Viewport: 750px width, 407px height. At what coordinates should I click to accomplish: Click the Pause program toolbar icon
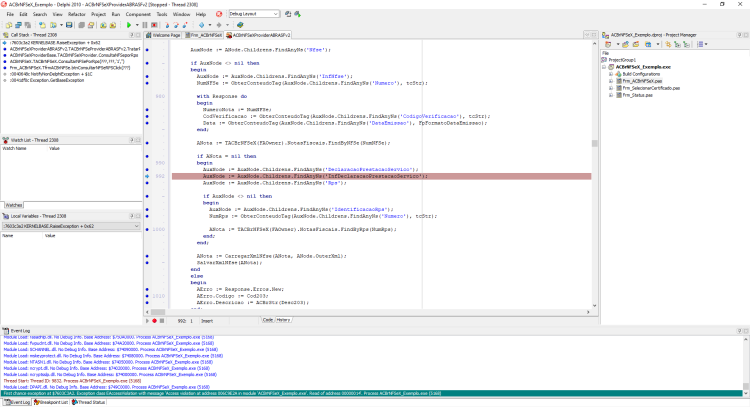tap(145, 25)
